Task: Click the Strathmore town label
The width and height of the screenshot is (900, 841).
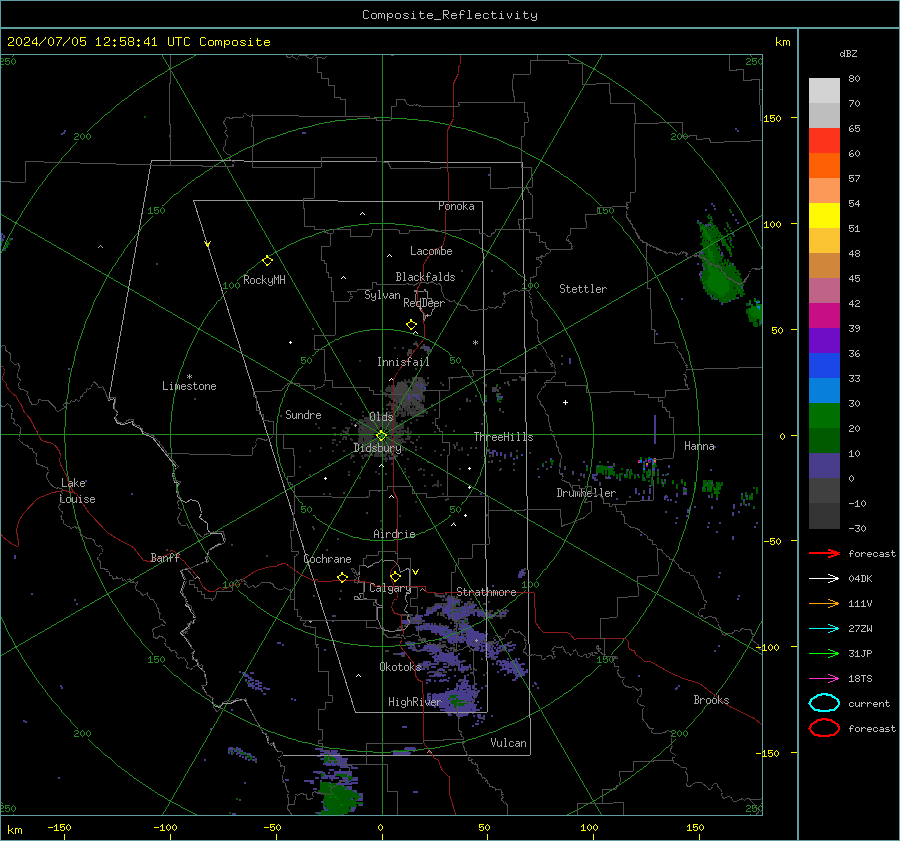Action: [486, 592]
